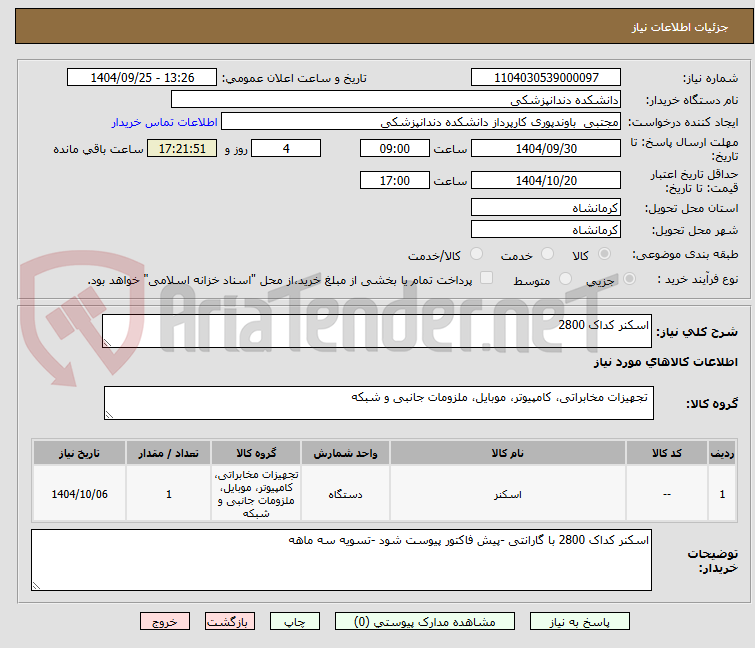Click the resize grip of شرح کلی نیاز box
The image size is (755, 648).
coord(107,343)
